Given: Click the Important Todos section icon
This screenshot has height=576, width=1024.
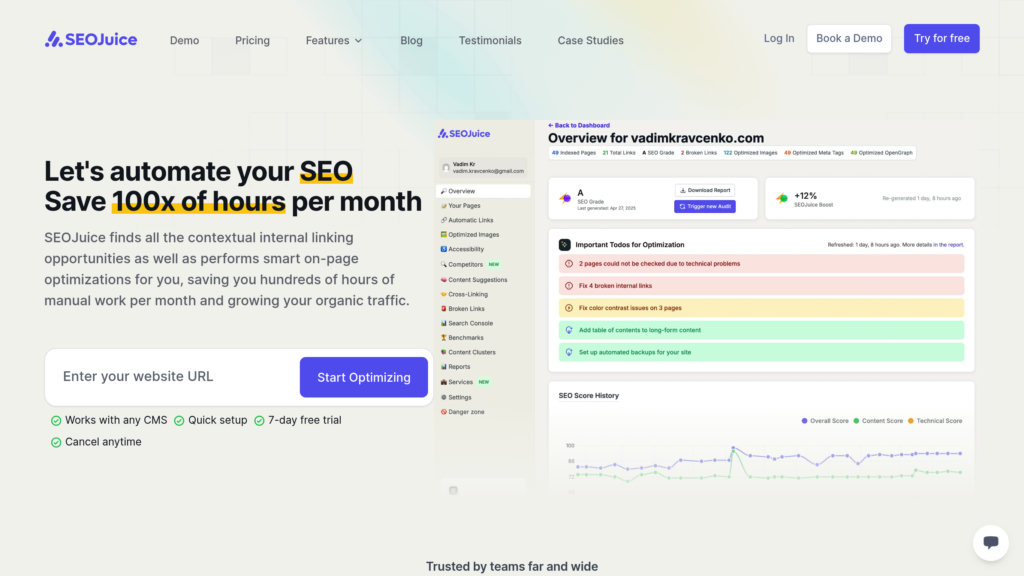Looking at the screenshot, I should [564, 245].
